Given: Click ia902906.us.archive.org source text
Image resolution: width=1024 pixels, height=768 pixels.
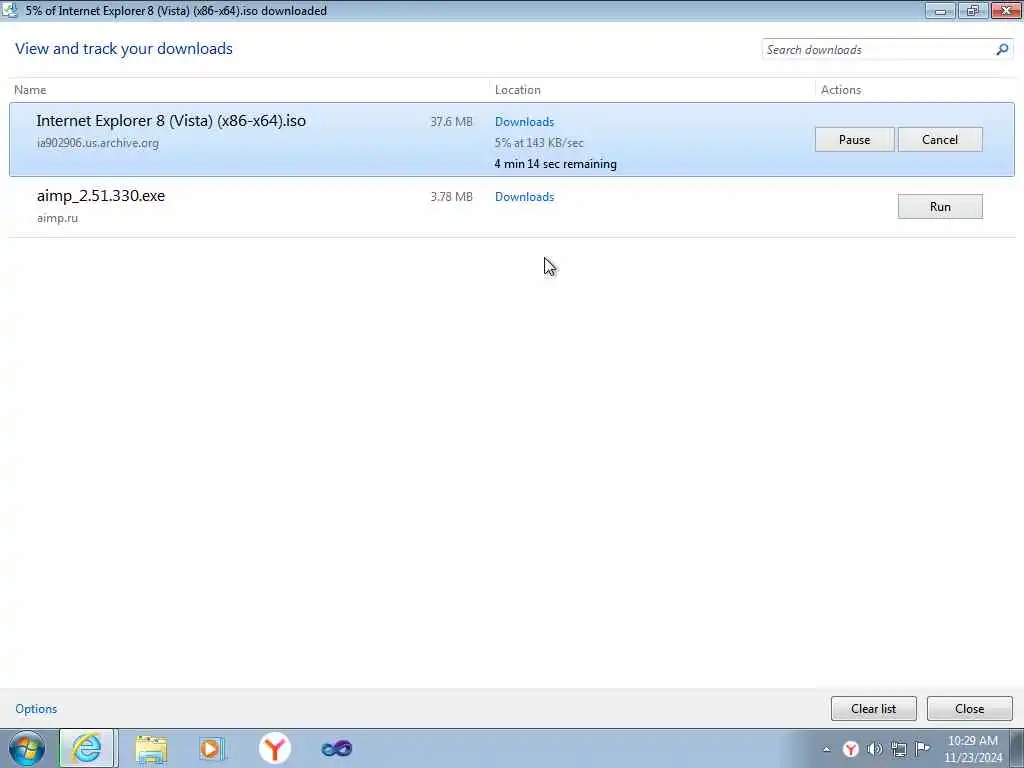Looking at the screenshot, I should (98, 143).
